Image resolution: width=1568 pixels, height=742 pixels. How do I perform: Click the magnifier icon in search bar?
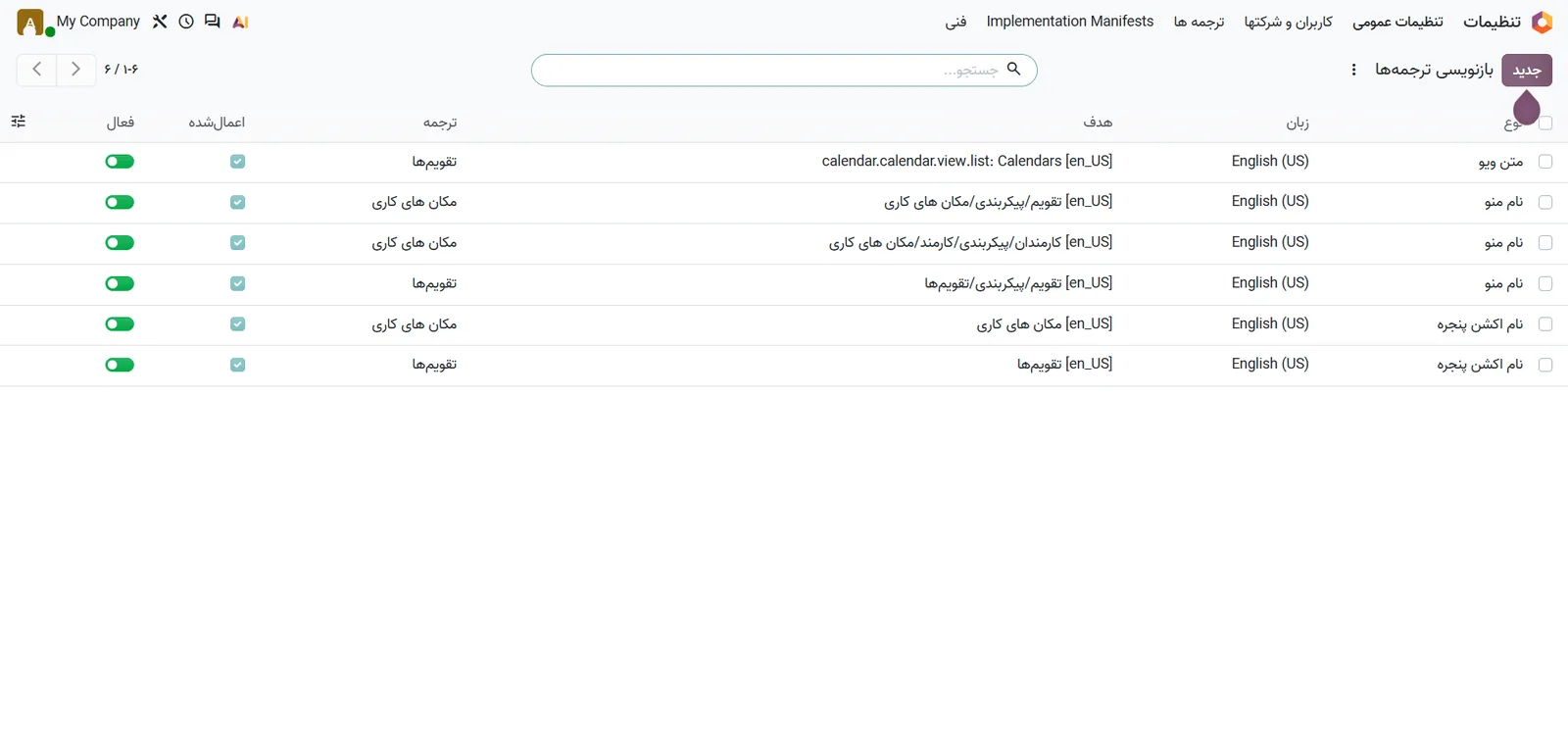click(1014, 69)
